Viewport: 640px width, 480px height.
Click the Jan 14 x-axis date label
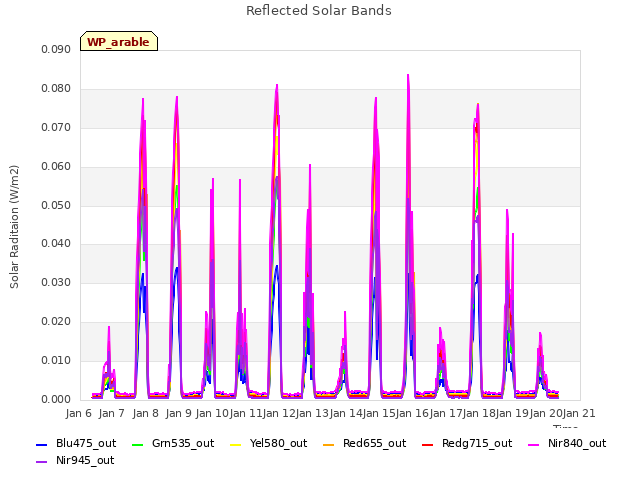point(346,413)
